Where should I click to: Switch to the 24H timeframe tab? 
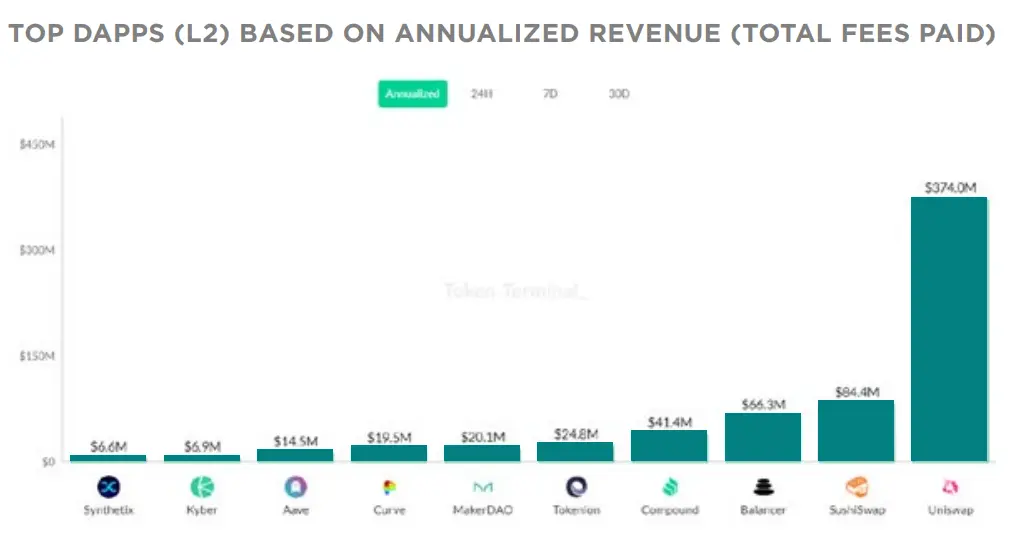click(481, 94)
